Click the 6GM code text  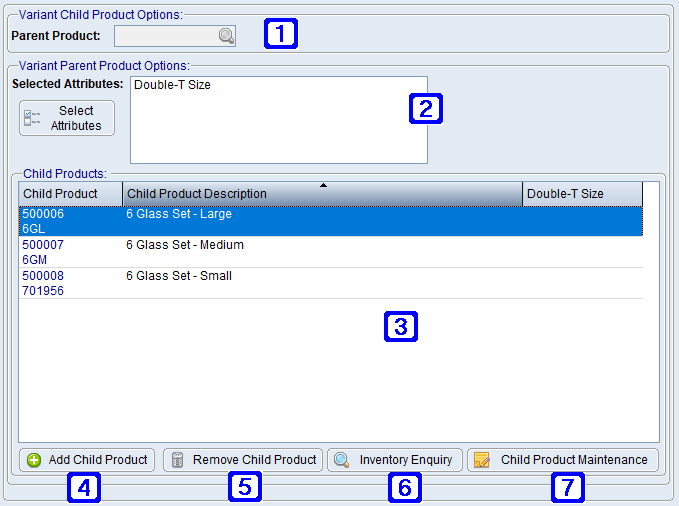pyautogui.click(x=35, y=260)
